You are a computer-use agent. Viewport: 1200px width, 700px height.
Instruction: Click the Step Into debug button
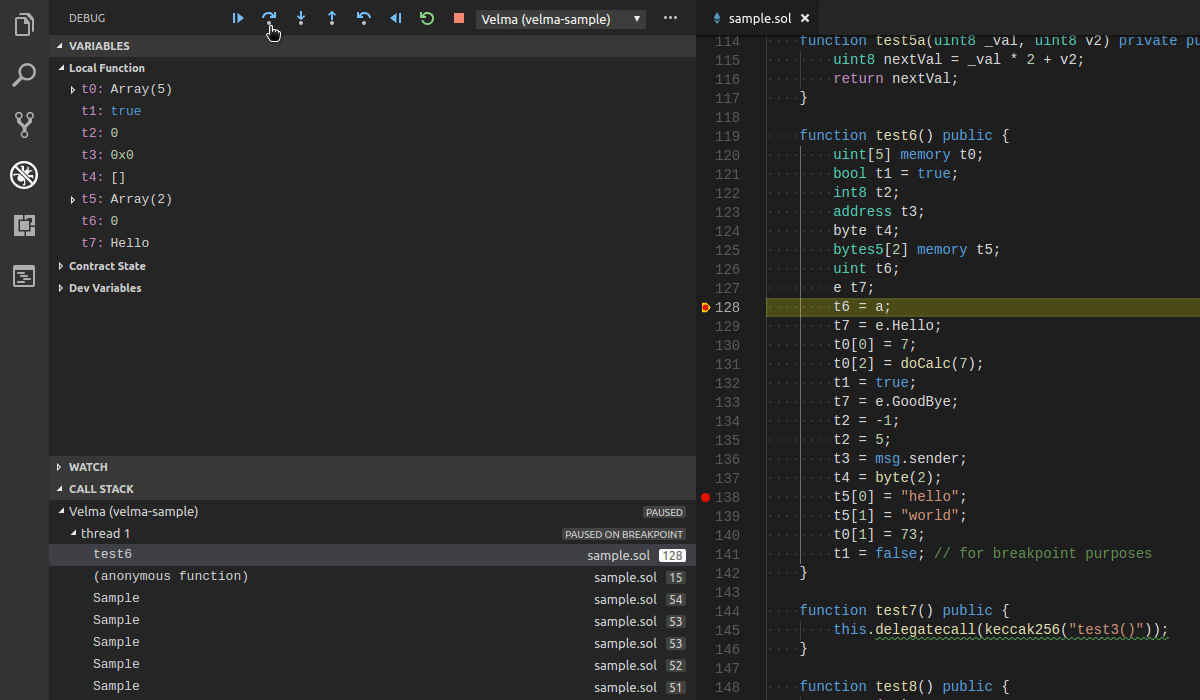click(x=301, y=18)
